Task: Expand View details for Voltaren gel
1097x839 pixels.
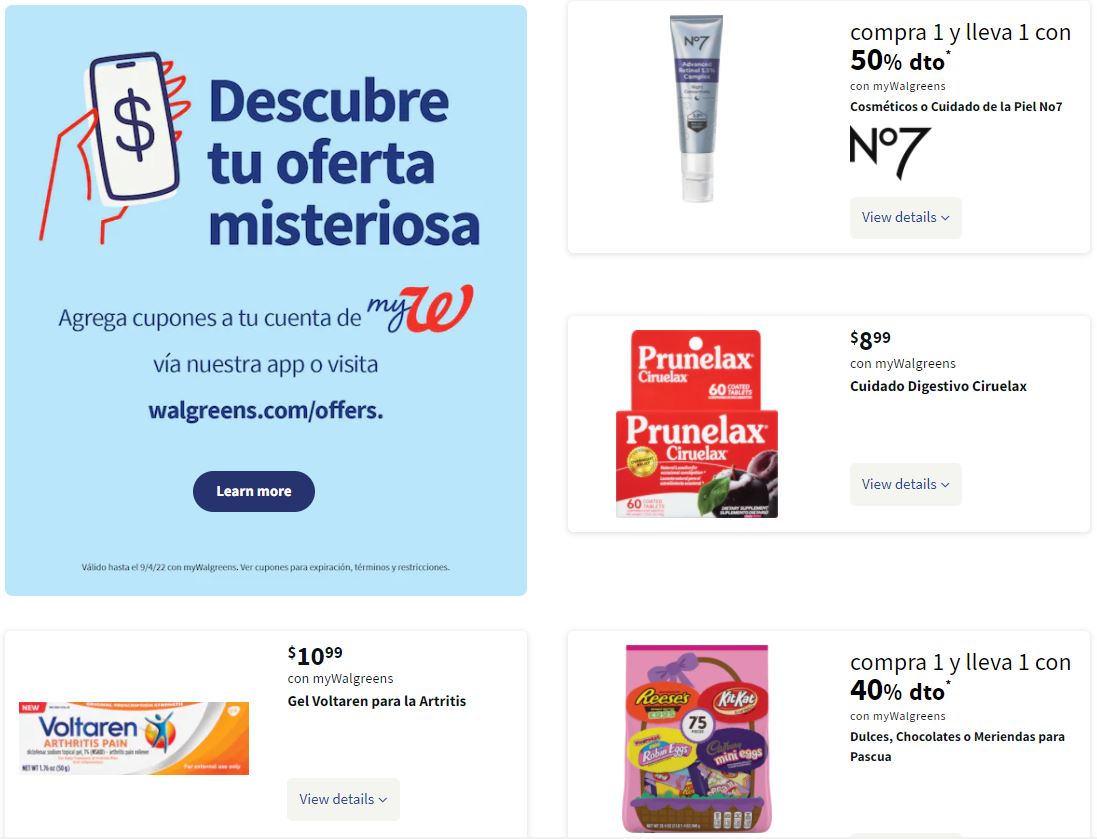Action: coord(343,799)
